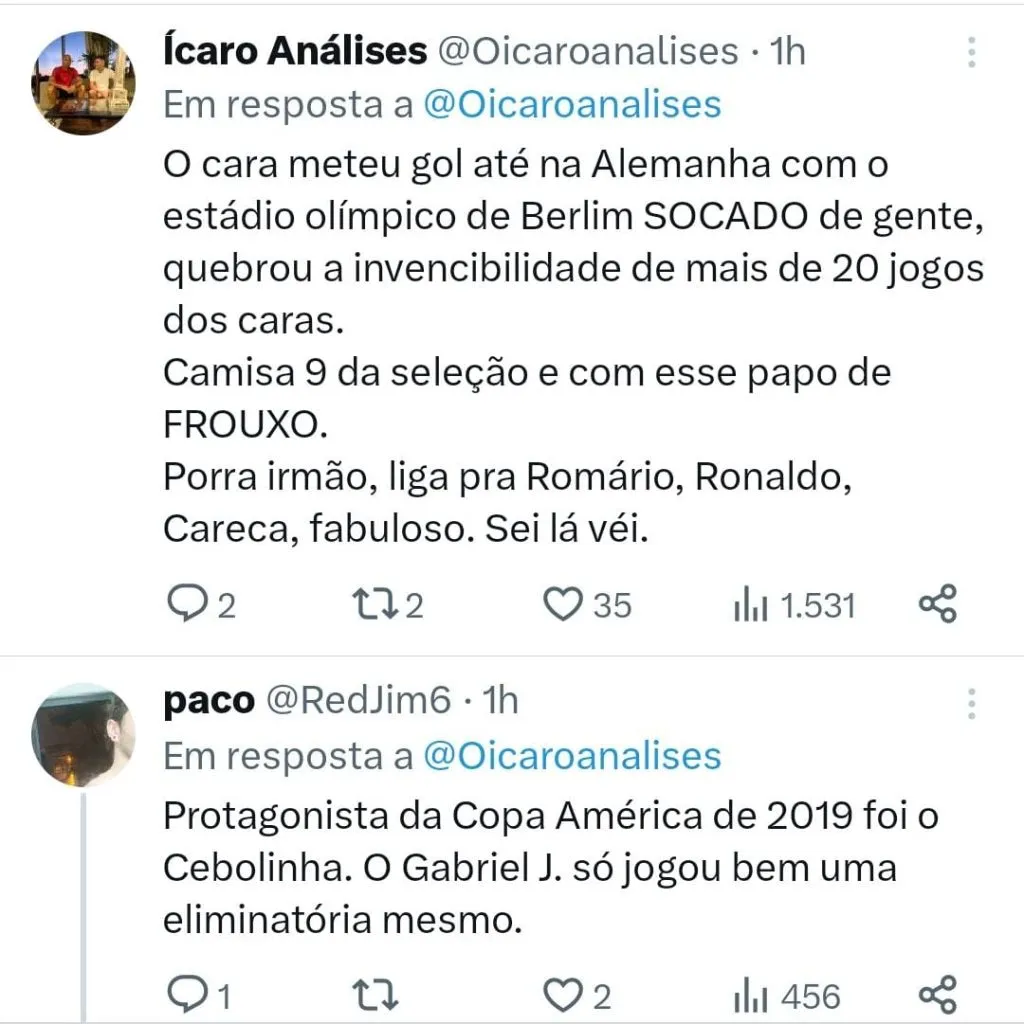Share paco's tweet

[938, 994]
